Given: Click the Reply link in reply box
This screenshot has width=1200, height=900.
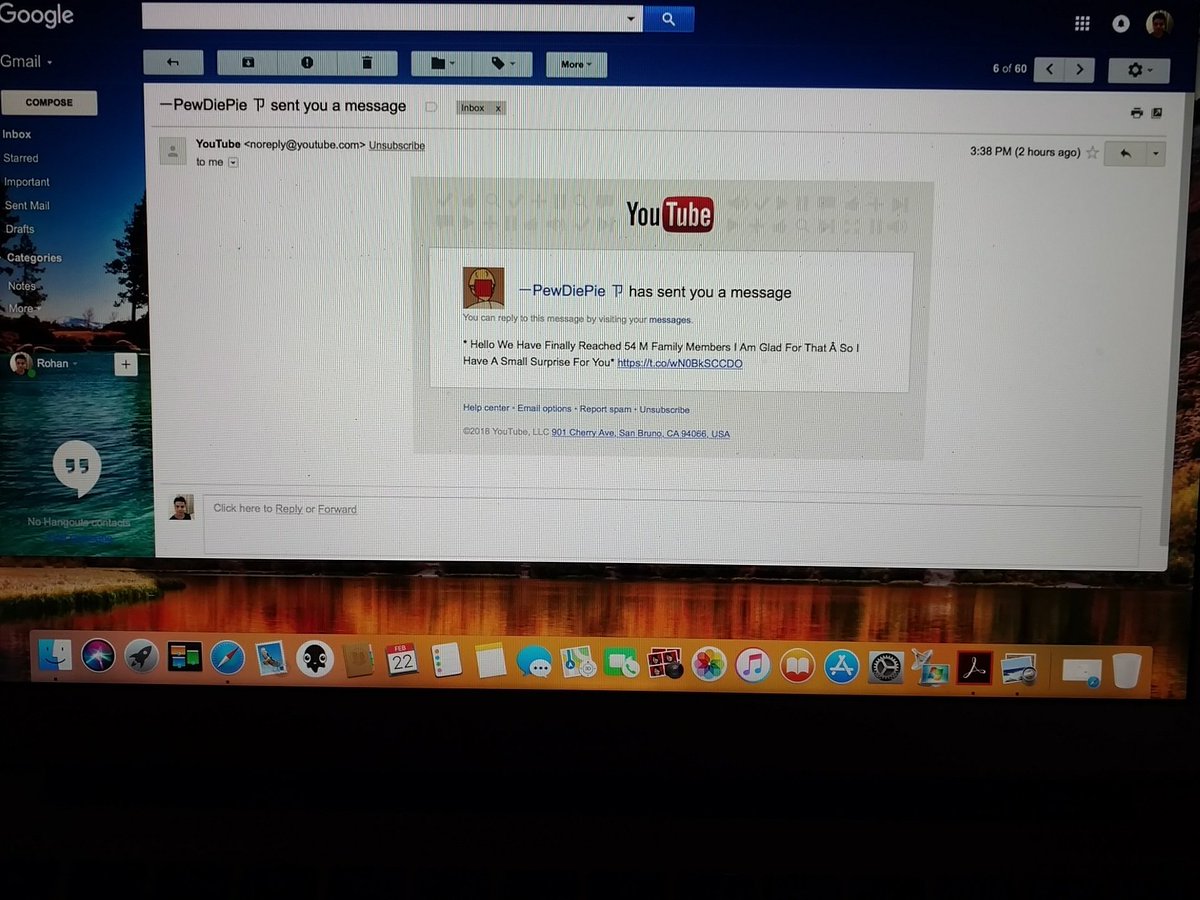Looking at the screenshot, I should point(289,509).
